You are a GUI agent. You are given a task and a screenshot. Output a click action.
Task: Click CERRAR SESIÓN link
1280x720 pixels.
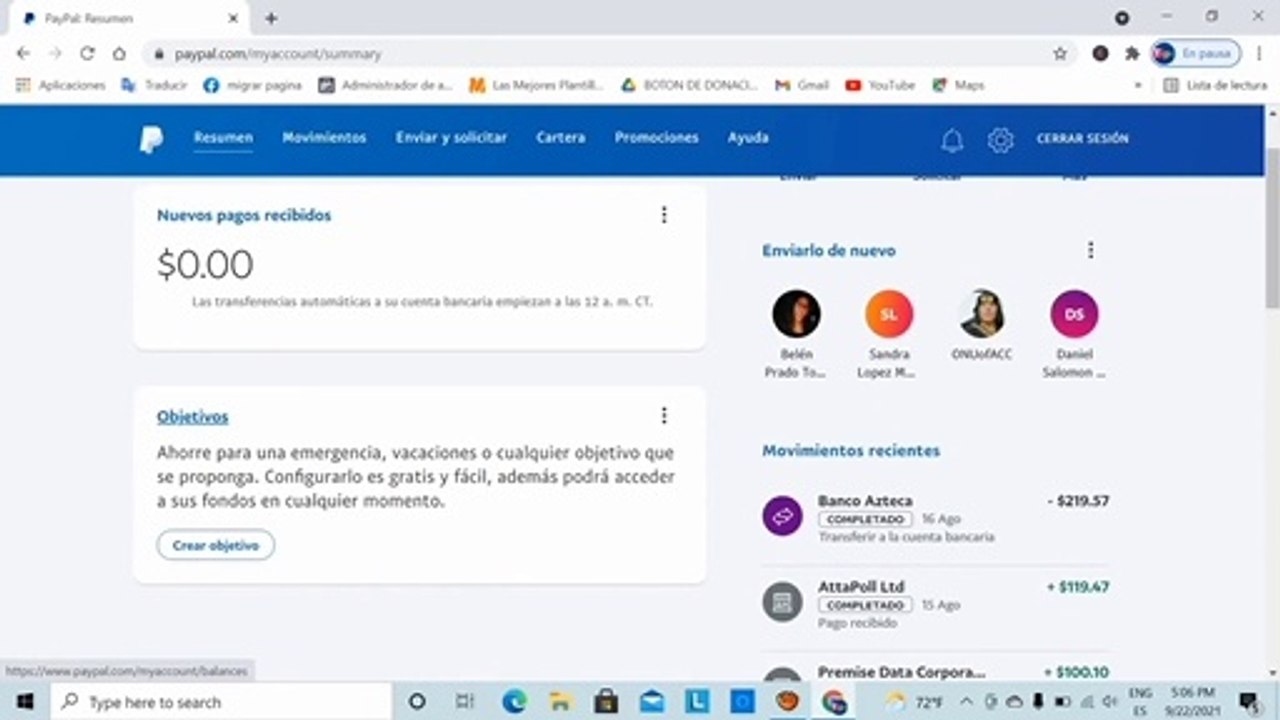coord(1082,139)
